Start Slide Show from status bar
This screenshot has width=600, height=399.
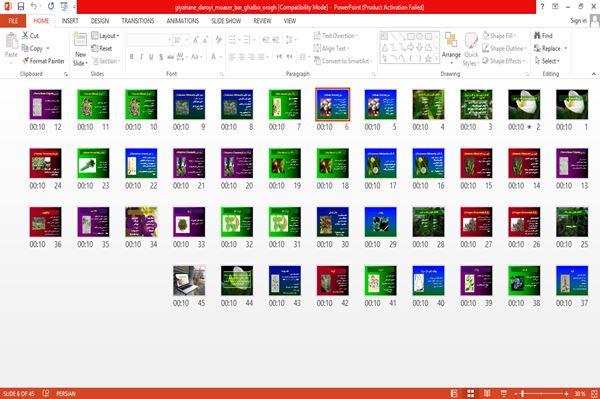point(504,393)
